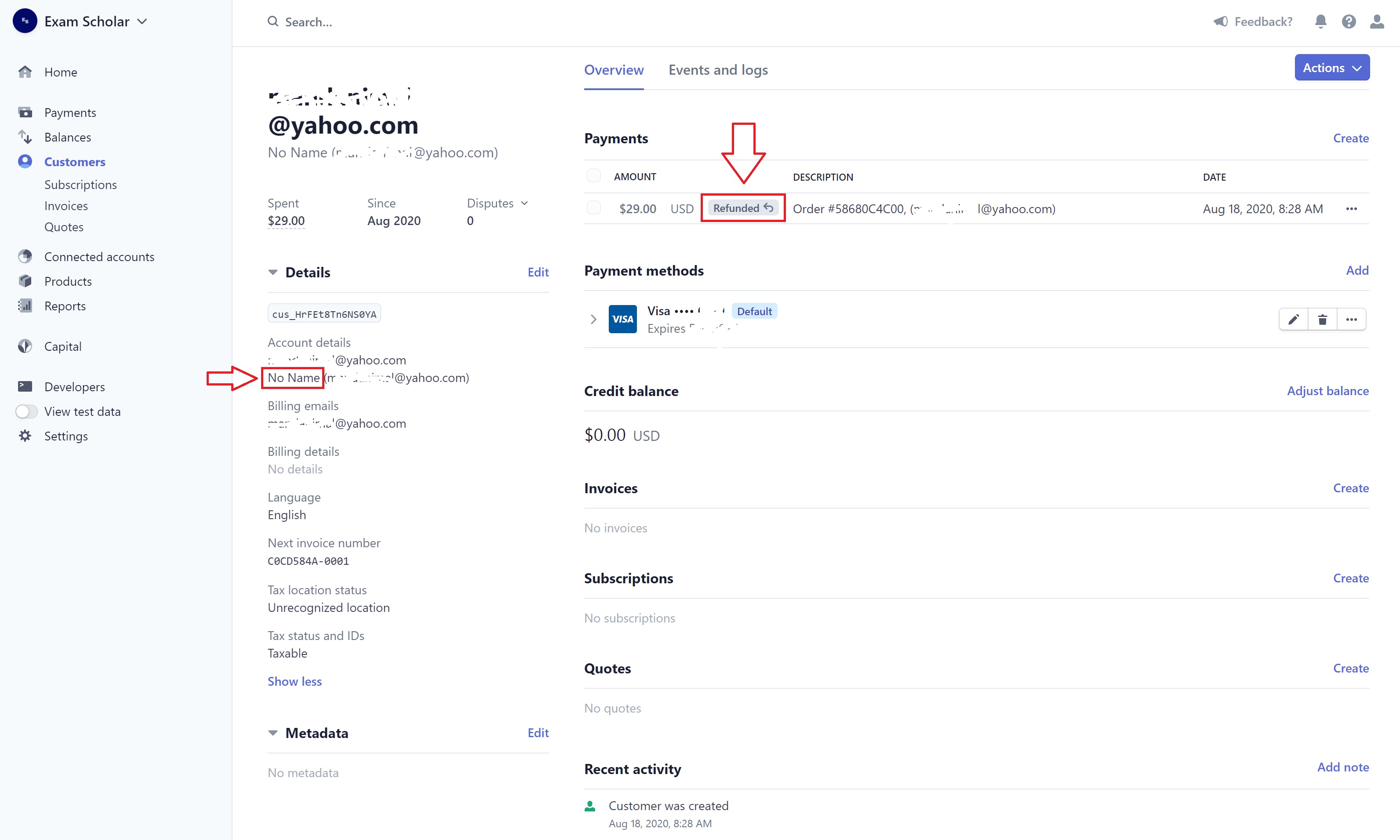Click Create link for Quotes
This screenshot has height=840, width=1400.
tap(1351, 668)
